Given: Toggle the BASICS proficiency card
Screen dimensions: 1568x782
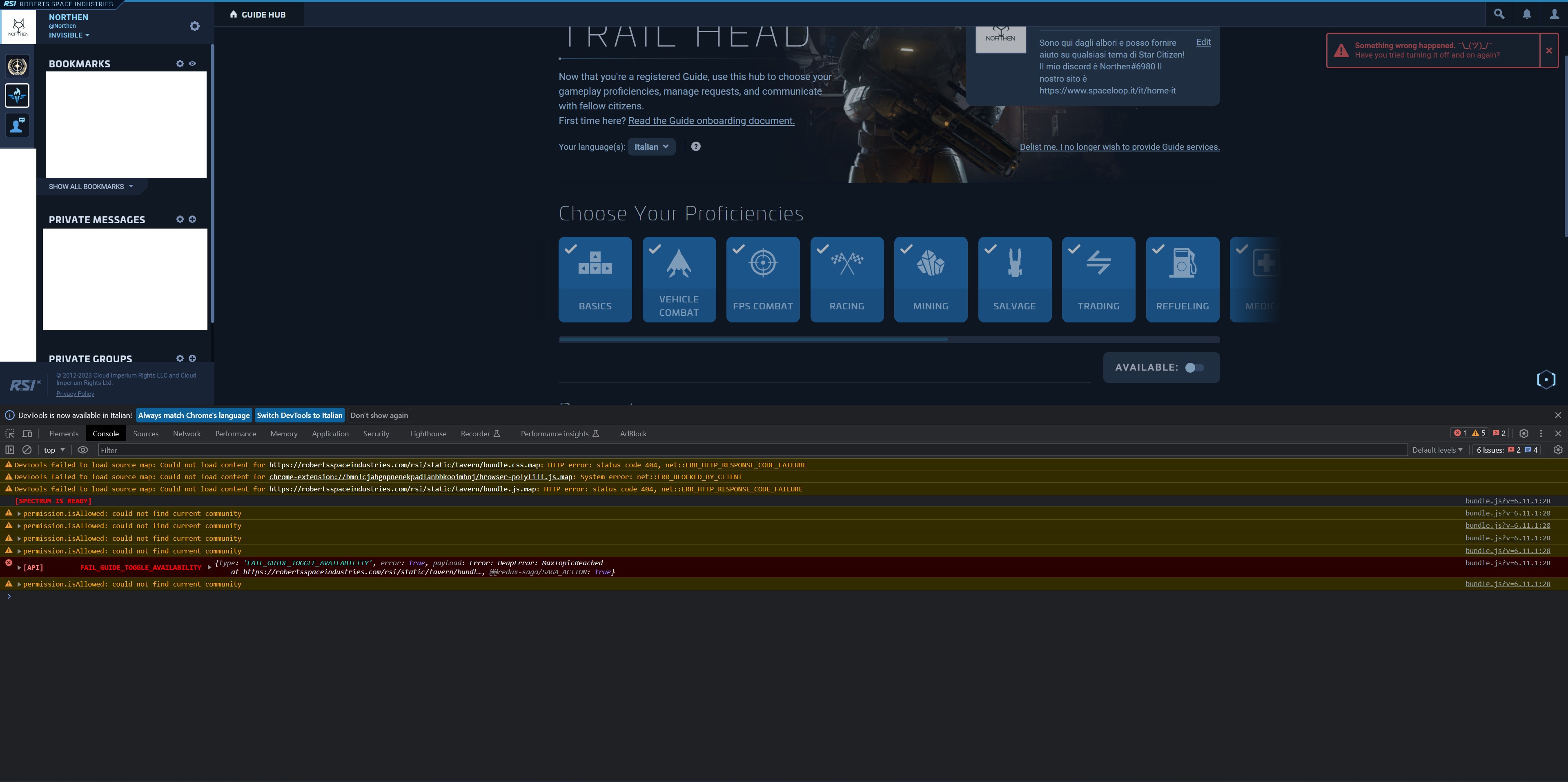Looking at the screenshot, I should (x=595, y=279).
